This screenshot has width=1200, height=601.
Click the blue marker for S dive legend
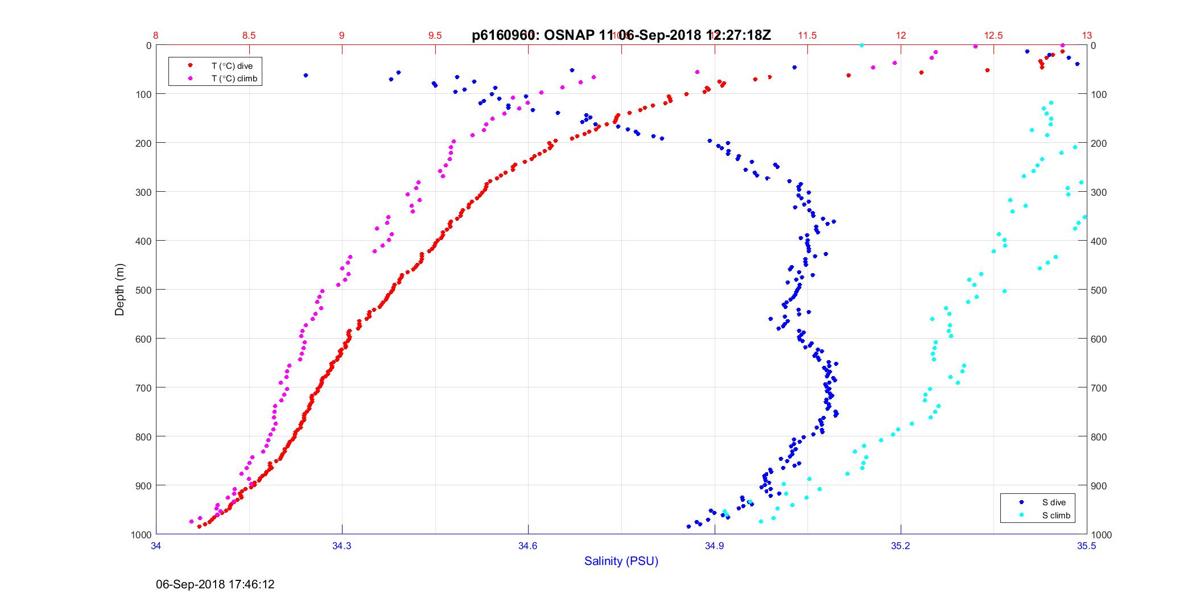click(1020, 503)
